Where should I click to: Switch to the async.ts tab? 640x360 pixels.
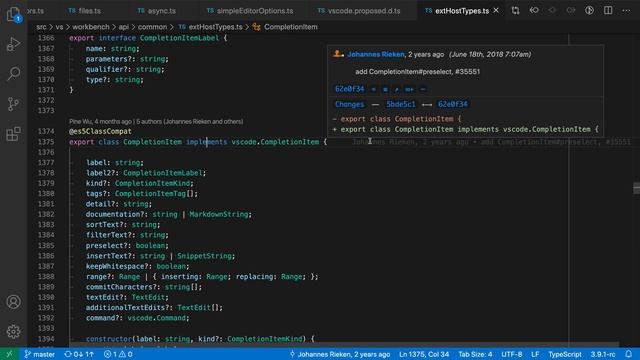(157, 11)
